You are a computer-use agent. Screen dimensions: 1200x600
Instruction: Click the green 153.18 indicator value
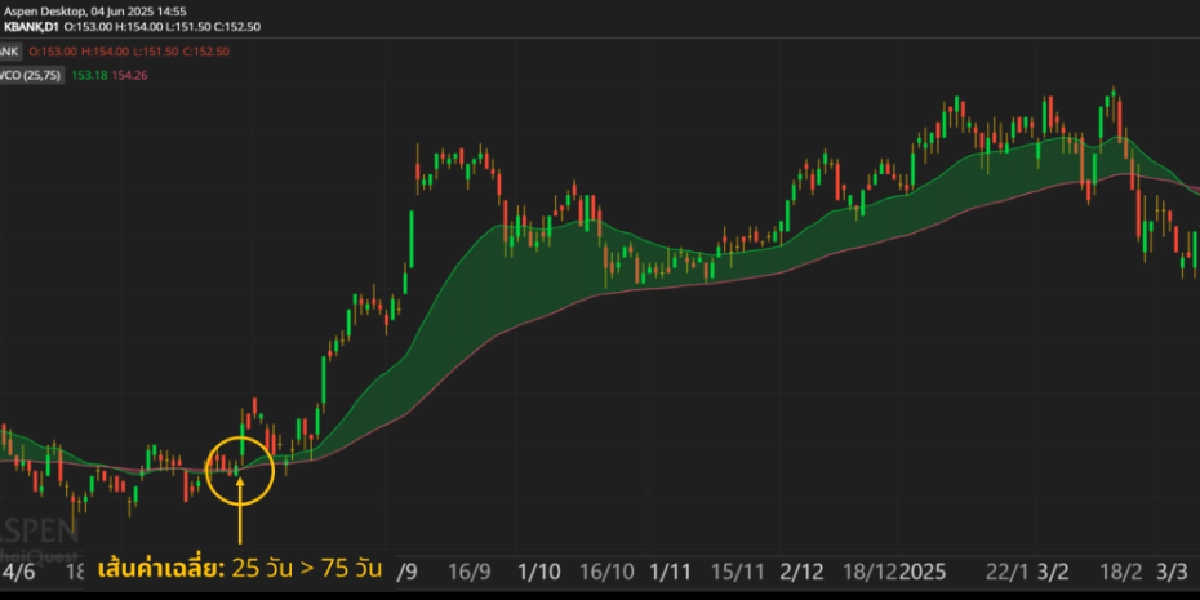tap(89, 75)
